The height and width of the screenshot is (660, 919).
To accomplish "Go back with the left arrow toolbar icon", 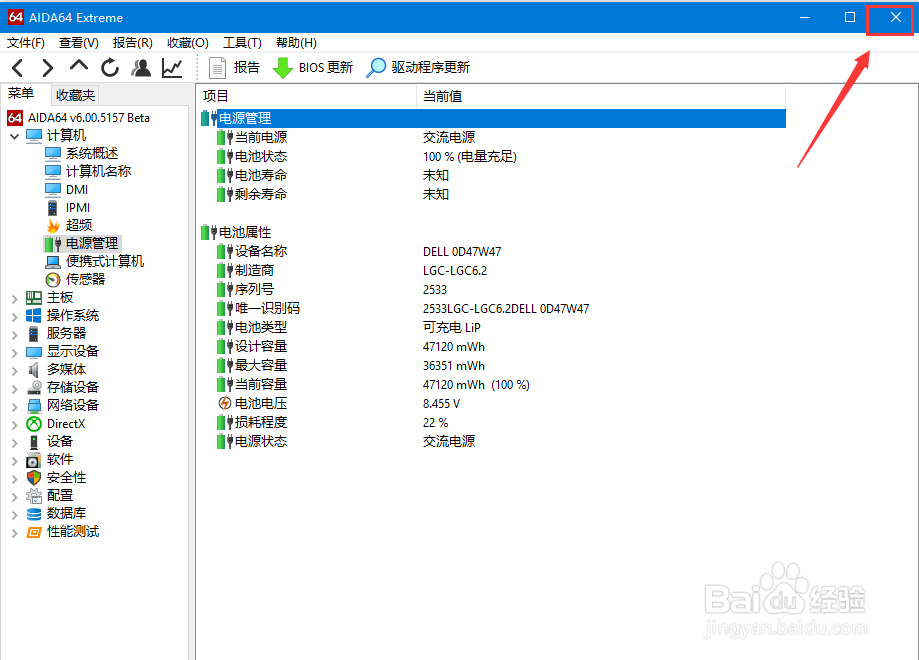I will pos(18,68).
